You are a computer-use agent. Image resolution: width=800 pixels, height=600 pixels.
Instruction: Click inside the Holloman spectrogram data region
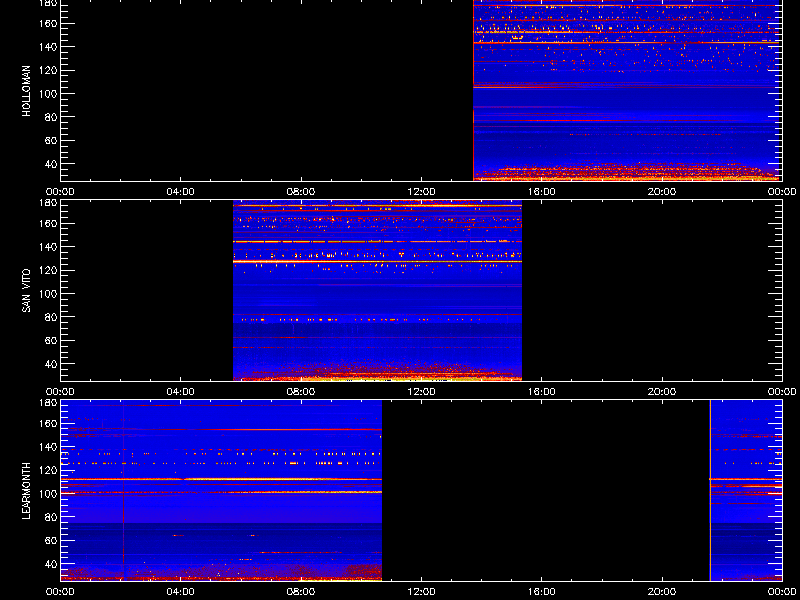[x=628, y=90]
